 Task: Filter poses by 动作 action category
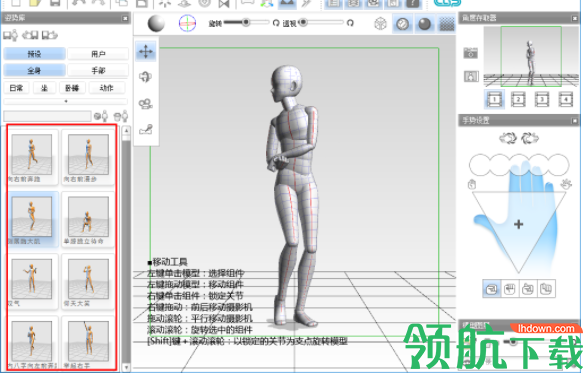[x=107, y=88]
